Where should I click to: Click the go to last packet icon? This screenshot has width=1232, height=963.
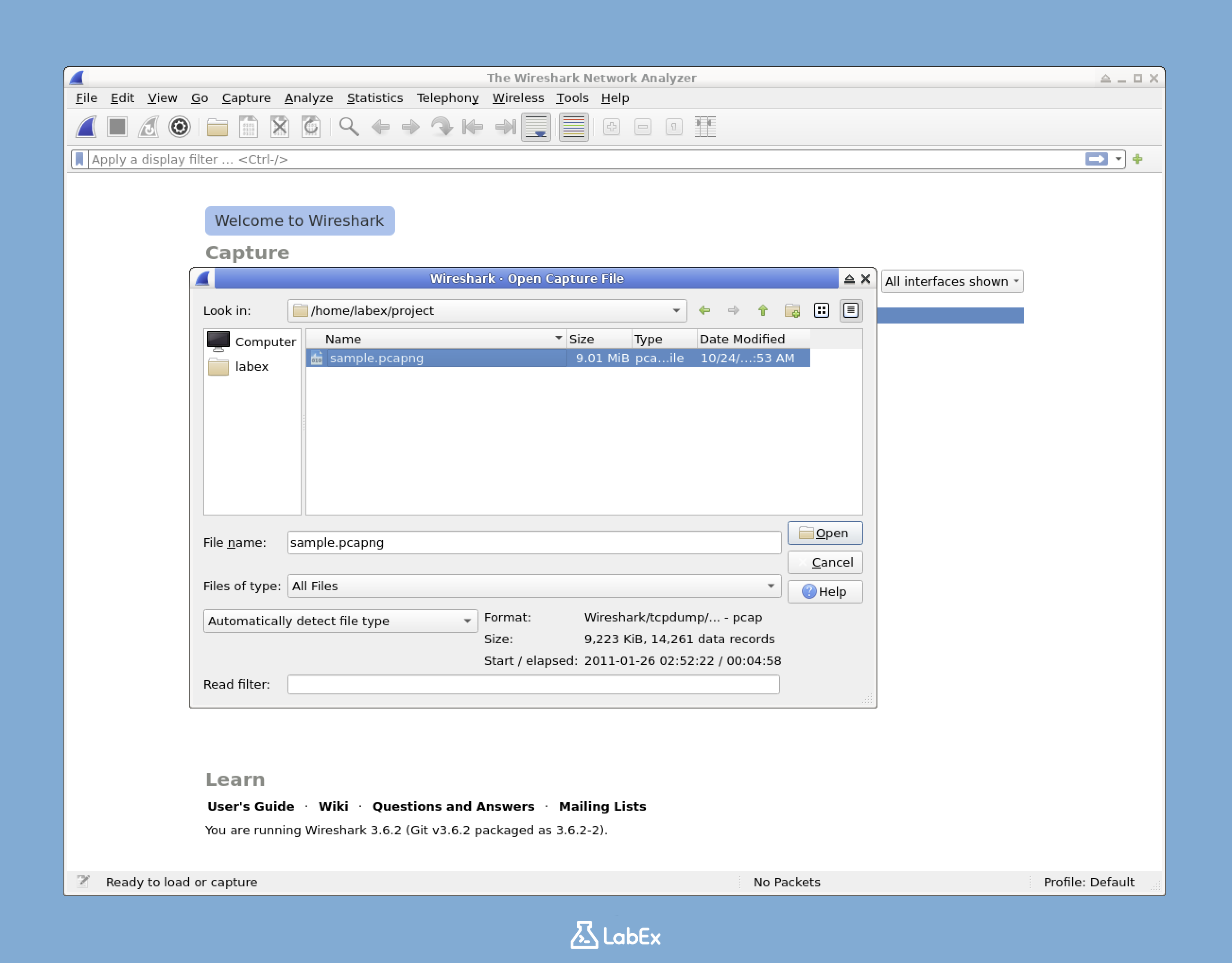click(504, 127)
